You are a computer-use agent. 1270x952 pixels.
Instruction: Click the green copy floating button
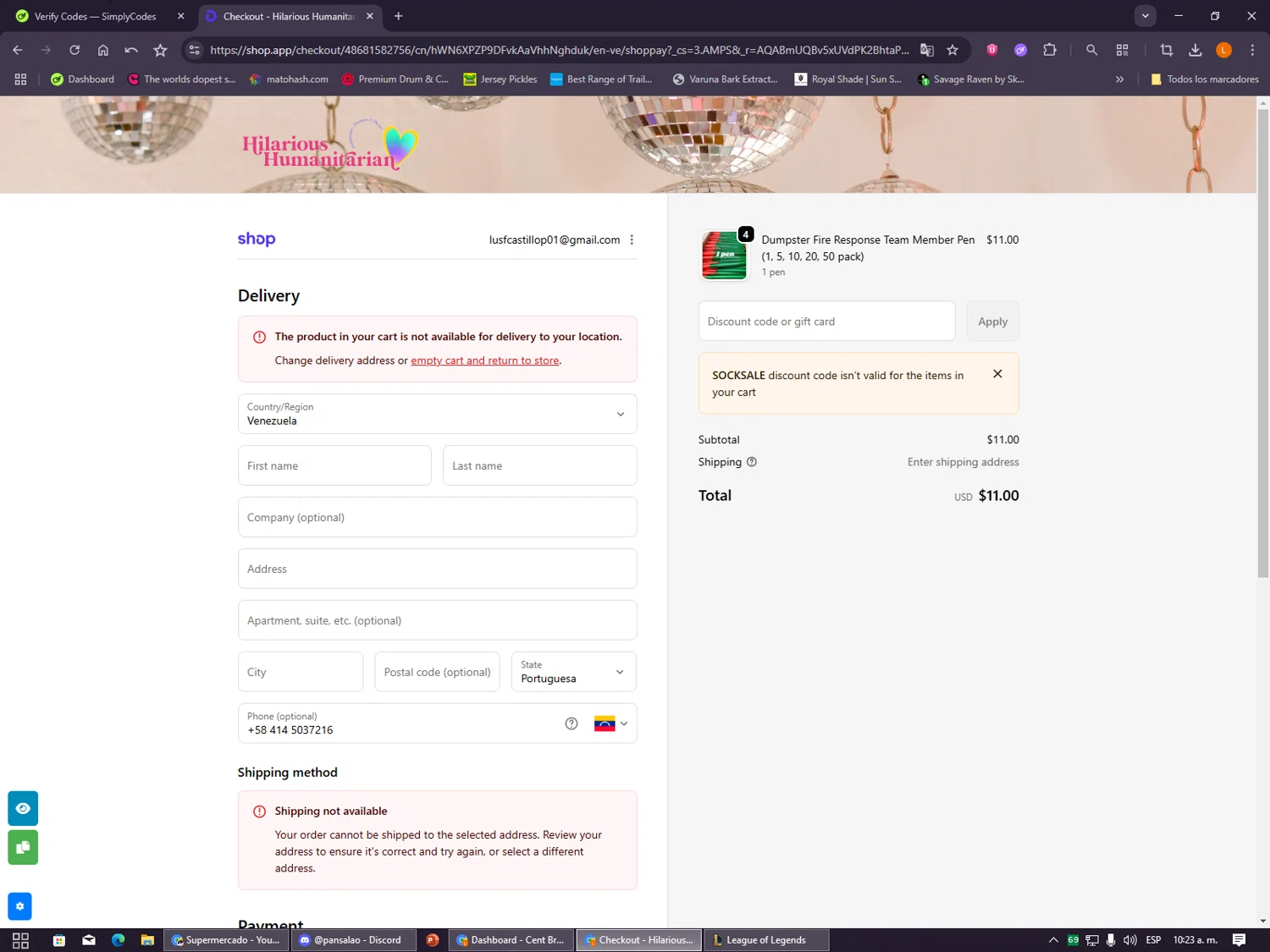tap(23, 847)
